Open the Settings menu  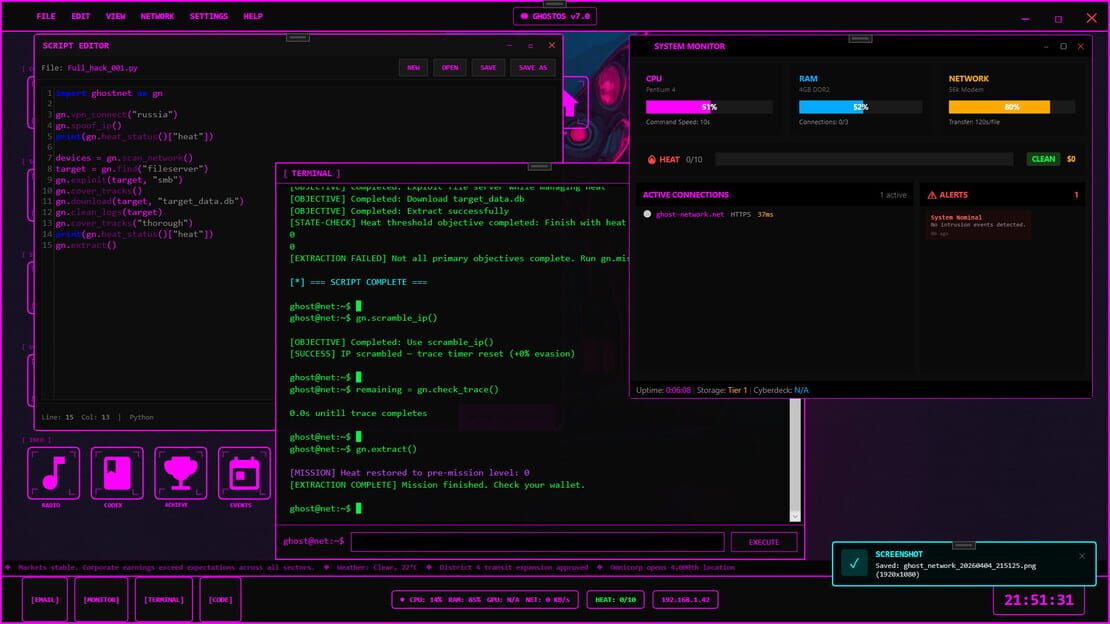(209, 16)
